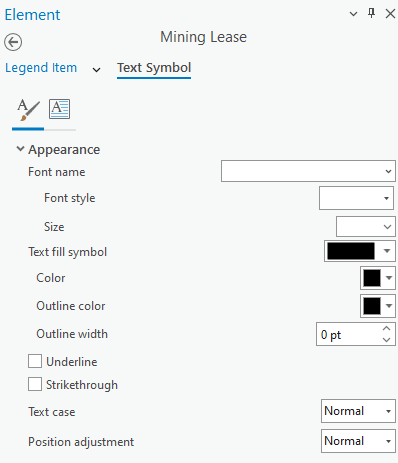
Task: Open the Outline color swatch dropdown
Action: point(378,306)
